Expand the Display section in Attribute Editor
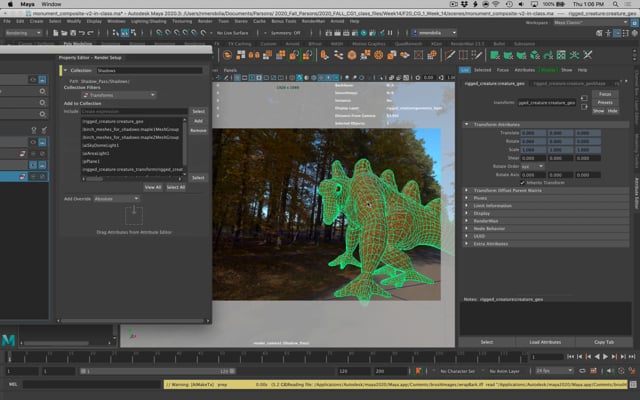 pos(467,213)
